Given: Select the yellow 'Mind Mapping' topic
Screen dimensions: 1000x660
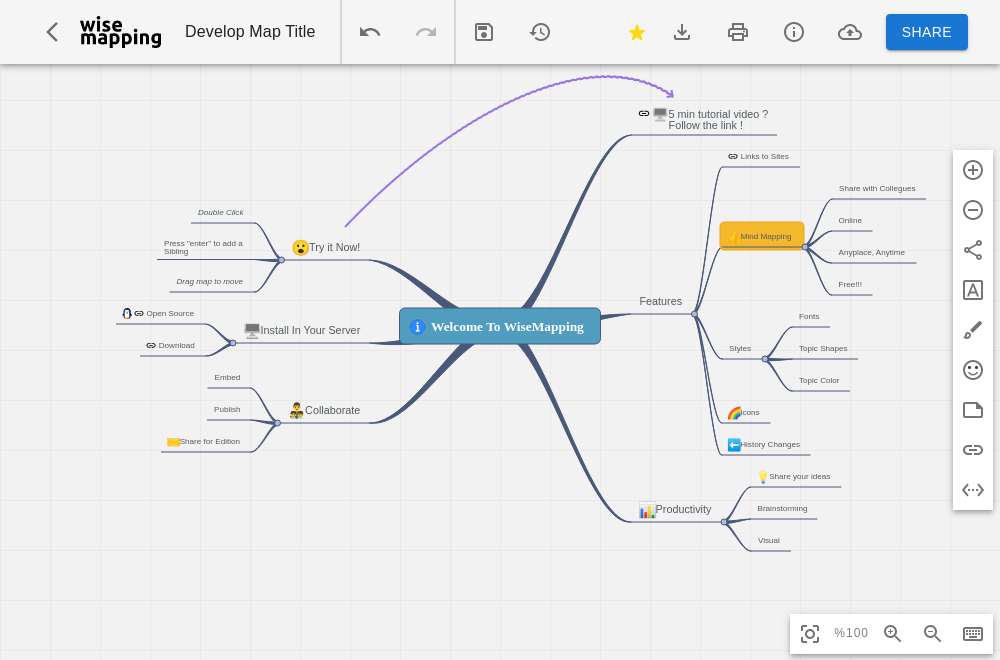Looking at the screenshot, I should click(761, 236).
